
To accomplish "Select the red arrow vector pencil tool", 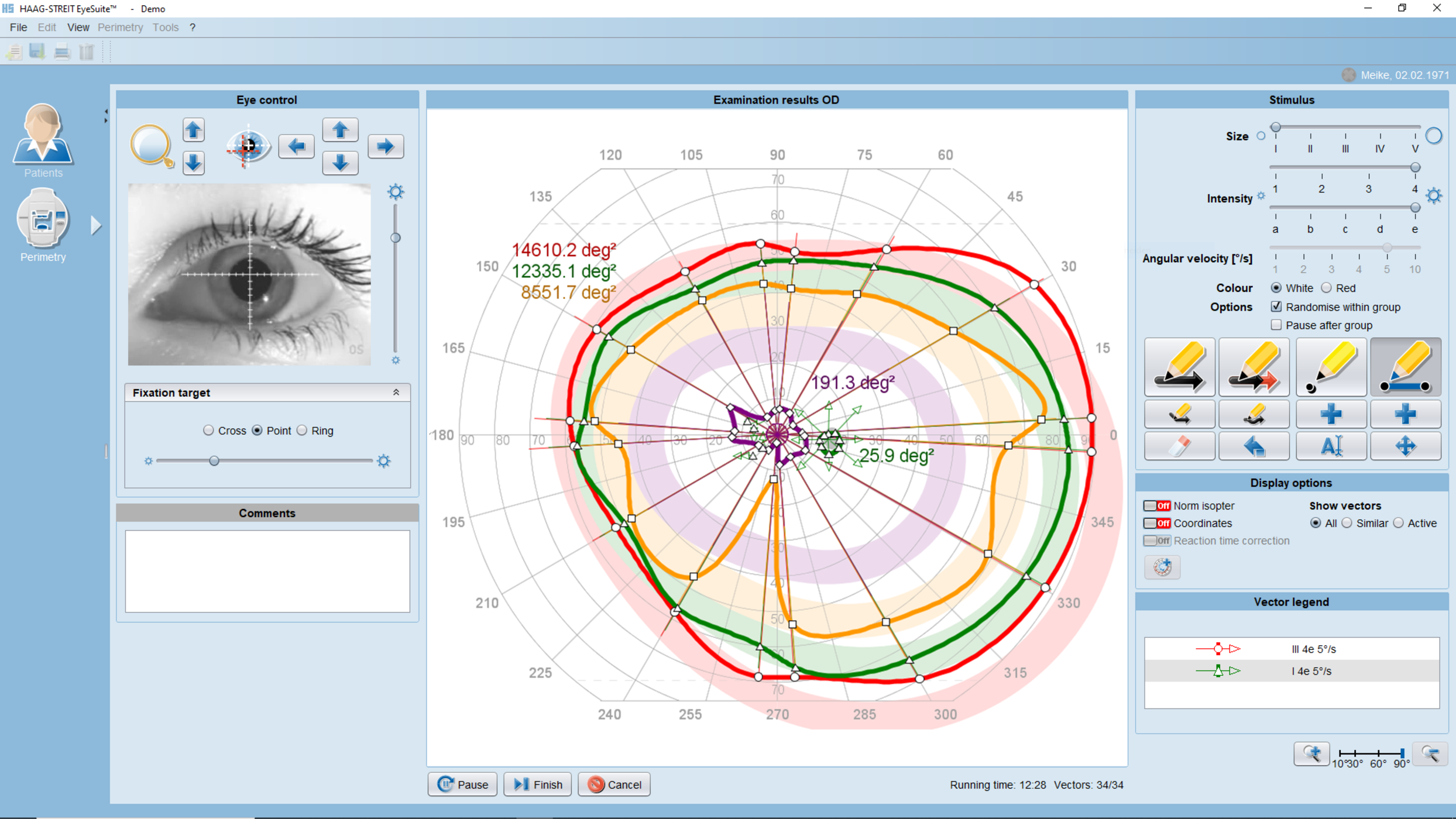I will tap(1254, 367).
